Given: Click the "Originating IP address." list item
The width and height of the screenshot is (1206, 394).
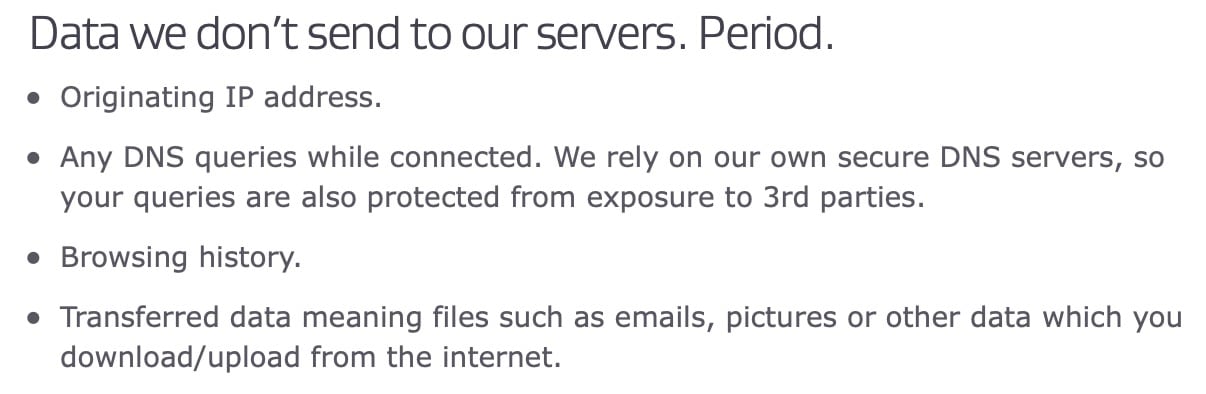Looking at the screenshot, I should pyautogui.click(x=221, y=98).
